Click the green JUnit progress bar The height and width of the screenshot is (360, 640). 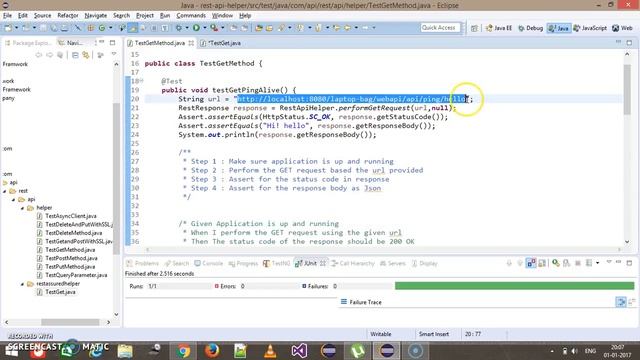[514, 286]
